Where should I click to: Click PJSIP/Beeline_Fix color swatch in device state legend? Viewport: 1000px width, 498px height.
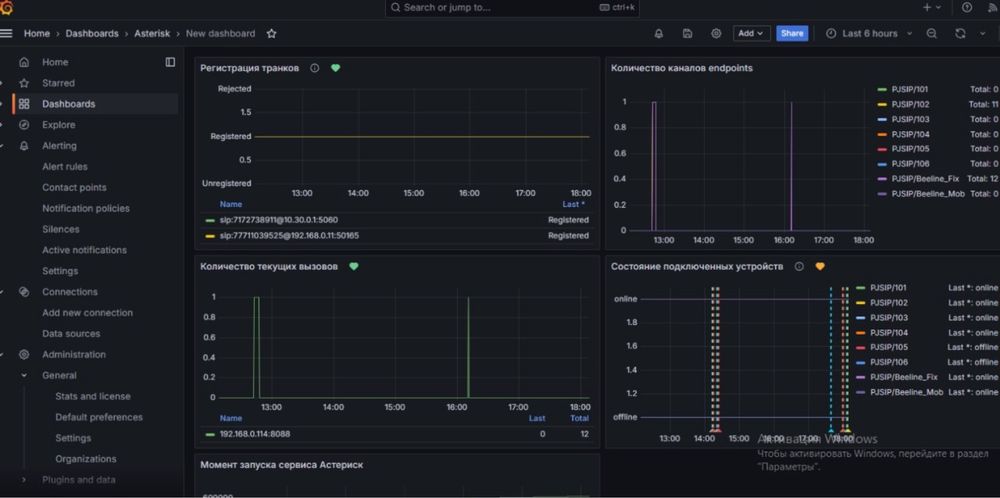pyautogui.click(x=861, y=377)
